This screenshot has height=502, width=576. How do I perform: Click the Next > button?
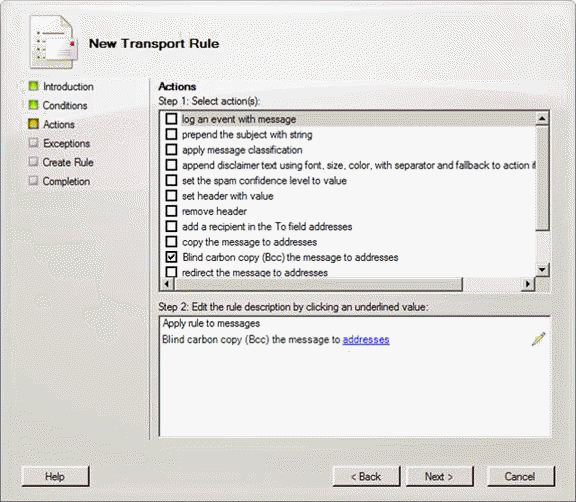[440, 476]
